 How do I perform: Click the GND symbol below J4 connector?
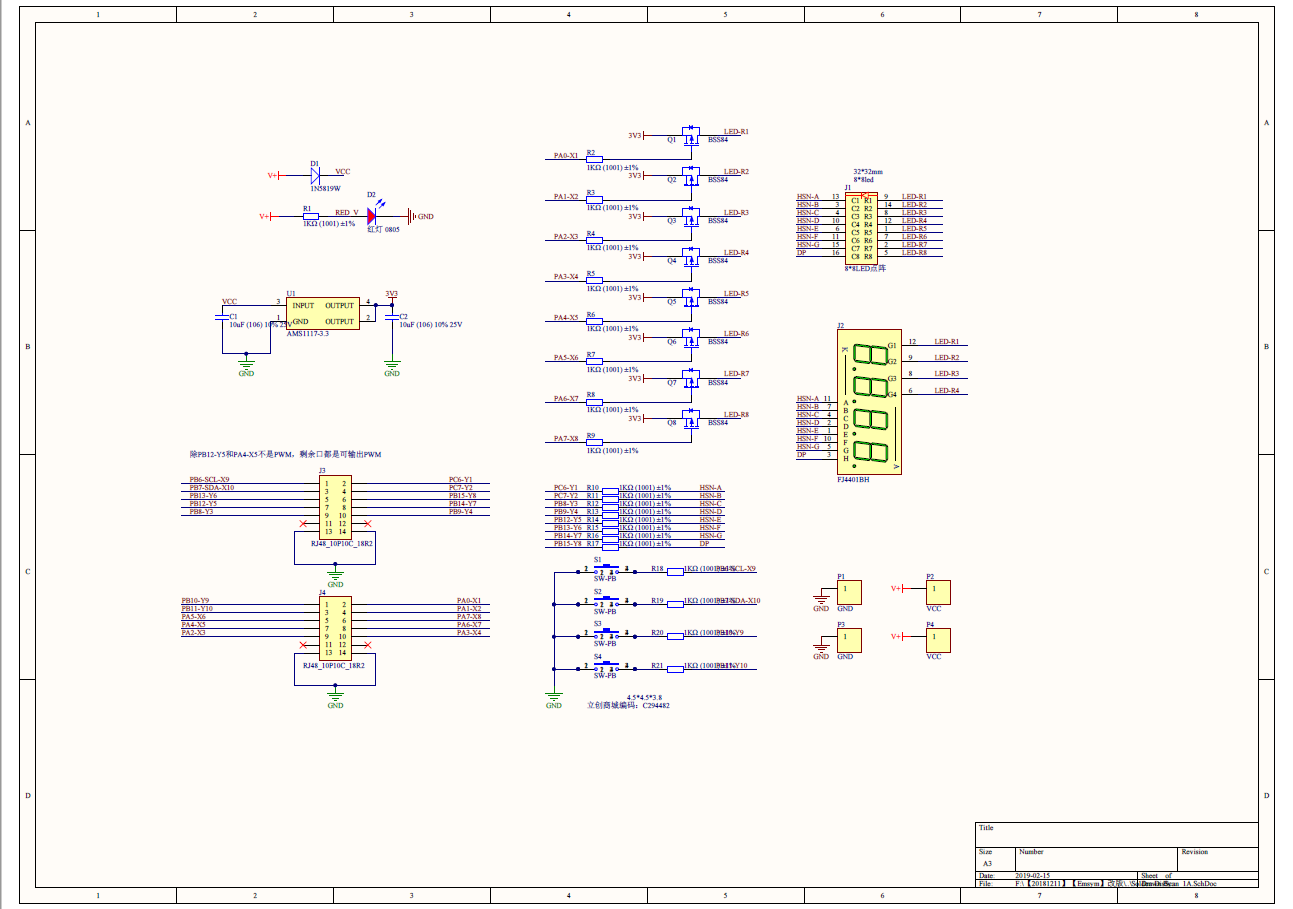click(x=335, y=699)
